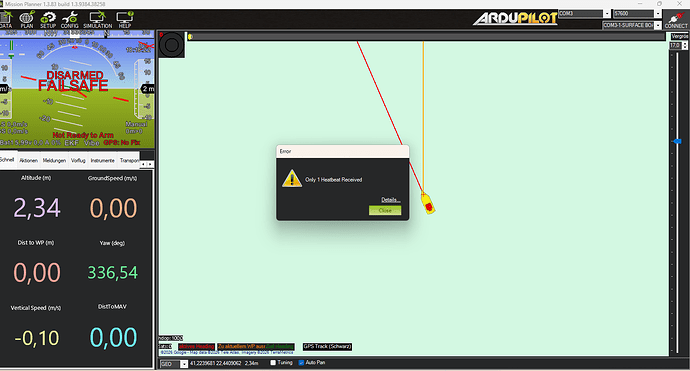Image resolution: width=690 pixels, height=371 pixels.
Task: Disable the Auto Pan checkbox
Action: pos(301,363)
